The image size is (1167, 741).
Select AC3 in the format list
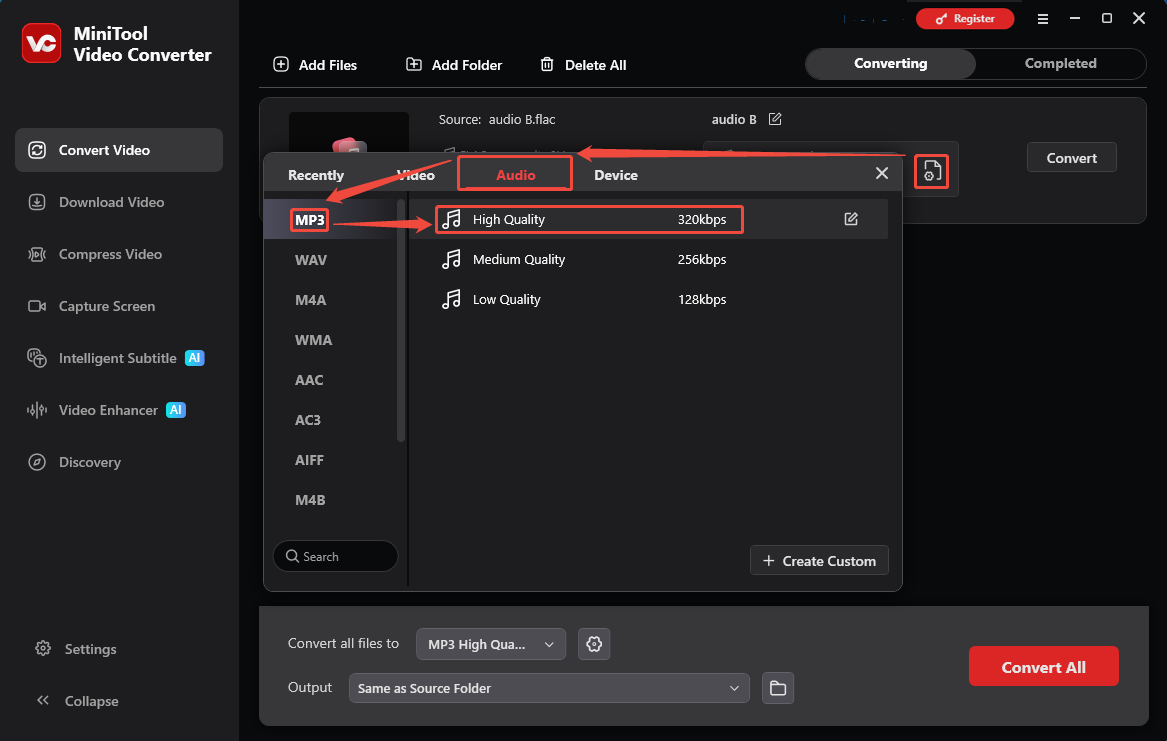click(x=307, y=420)
